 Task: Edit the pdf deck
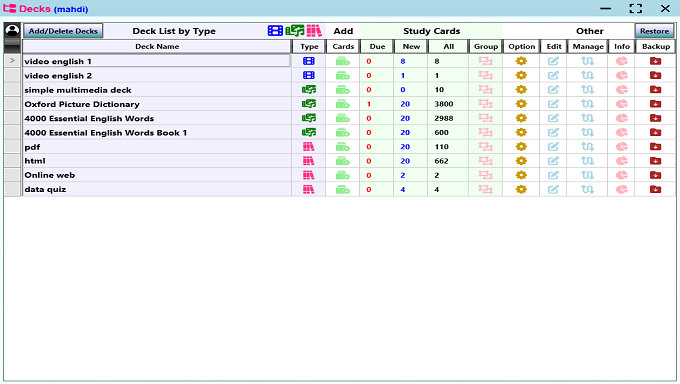pos(553,147)
